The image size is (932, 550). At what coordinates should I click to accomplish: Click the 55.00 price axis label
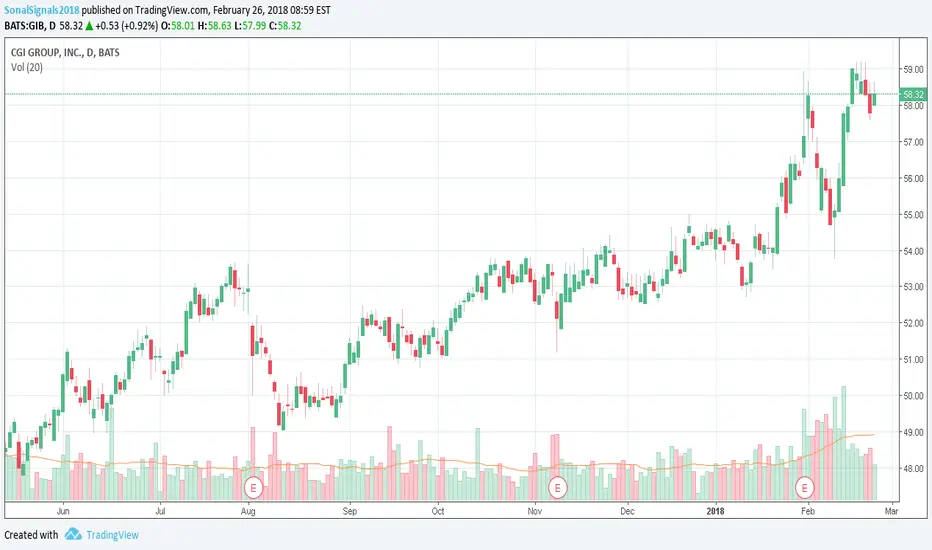(914, 215)
